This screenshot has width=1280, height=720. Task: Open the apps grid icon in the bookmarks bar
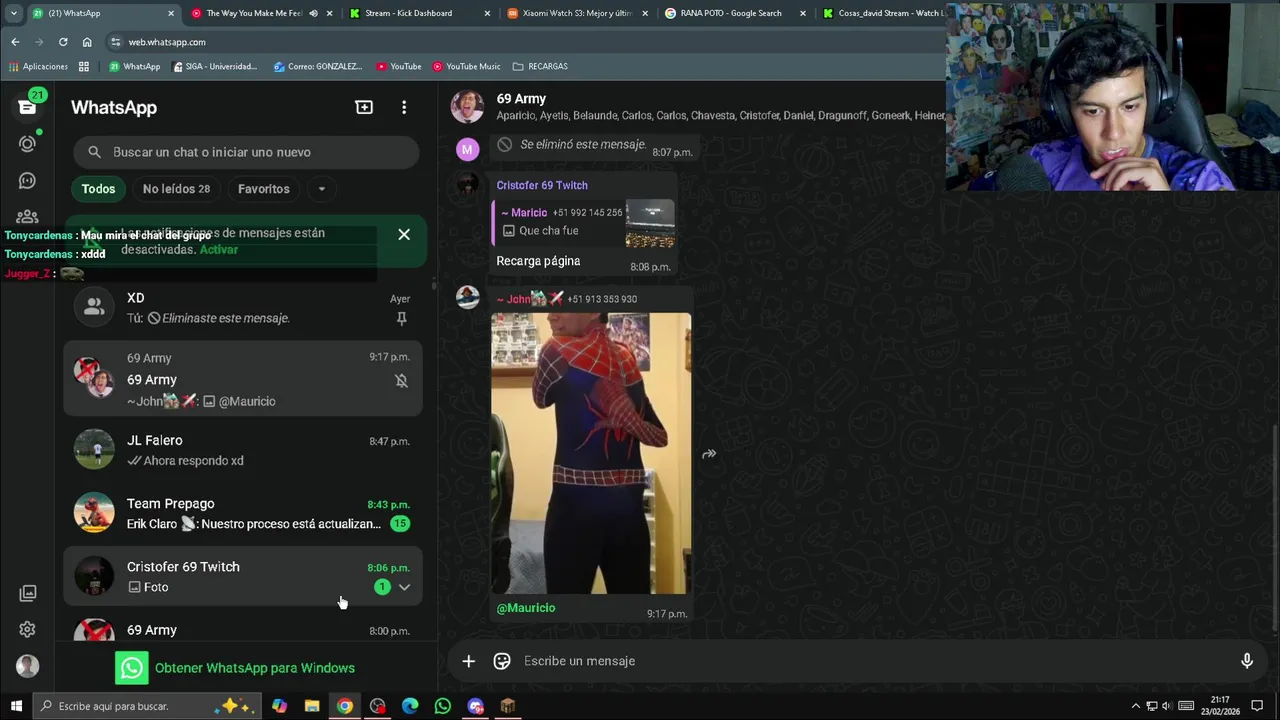click(84, 66)
